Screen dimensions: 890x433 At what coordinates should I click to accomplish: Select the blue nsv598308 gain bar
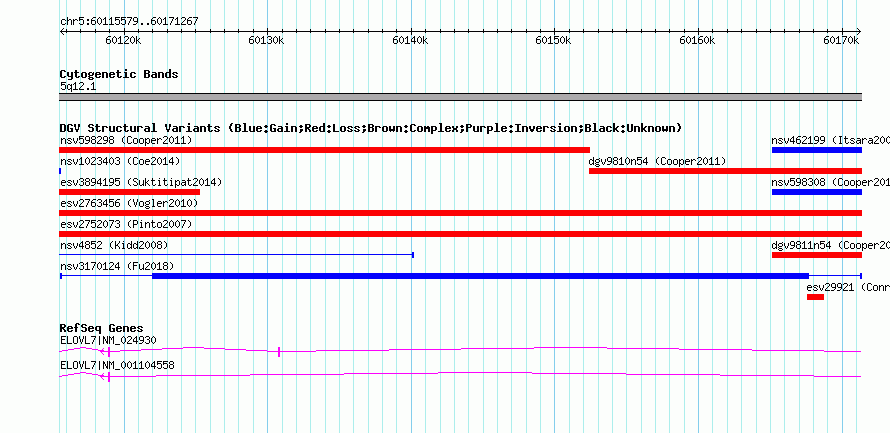tap(817, 192)
